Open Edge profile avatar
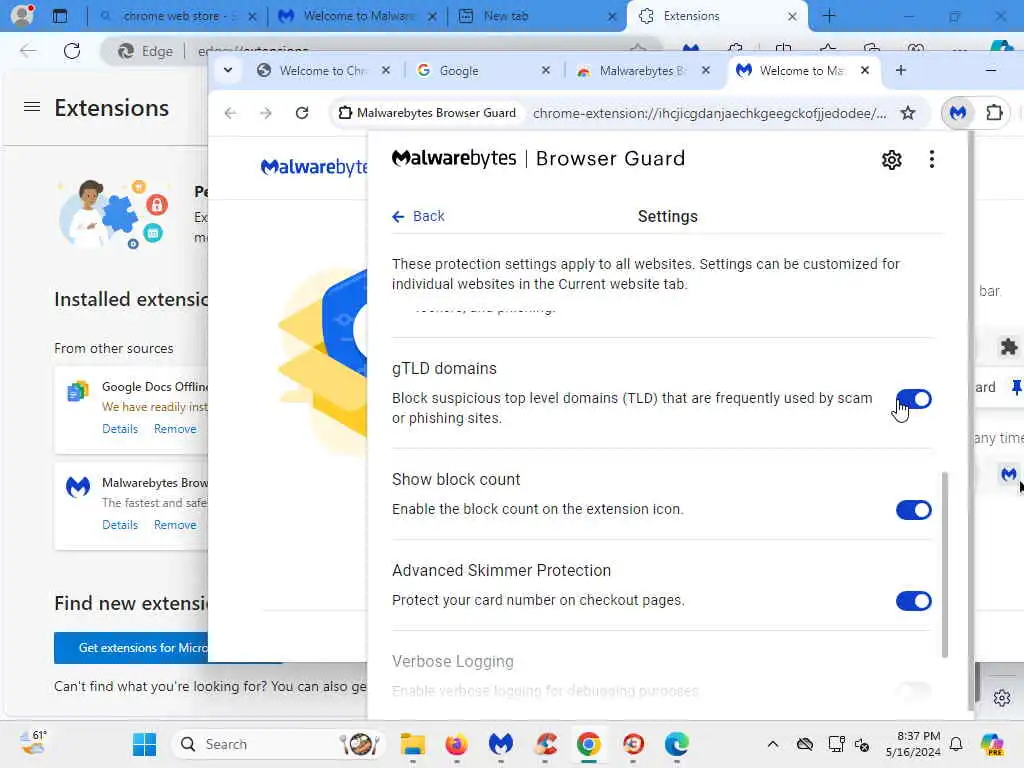This screenshot has height=768, width=1024. pos(22,15)
